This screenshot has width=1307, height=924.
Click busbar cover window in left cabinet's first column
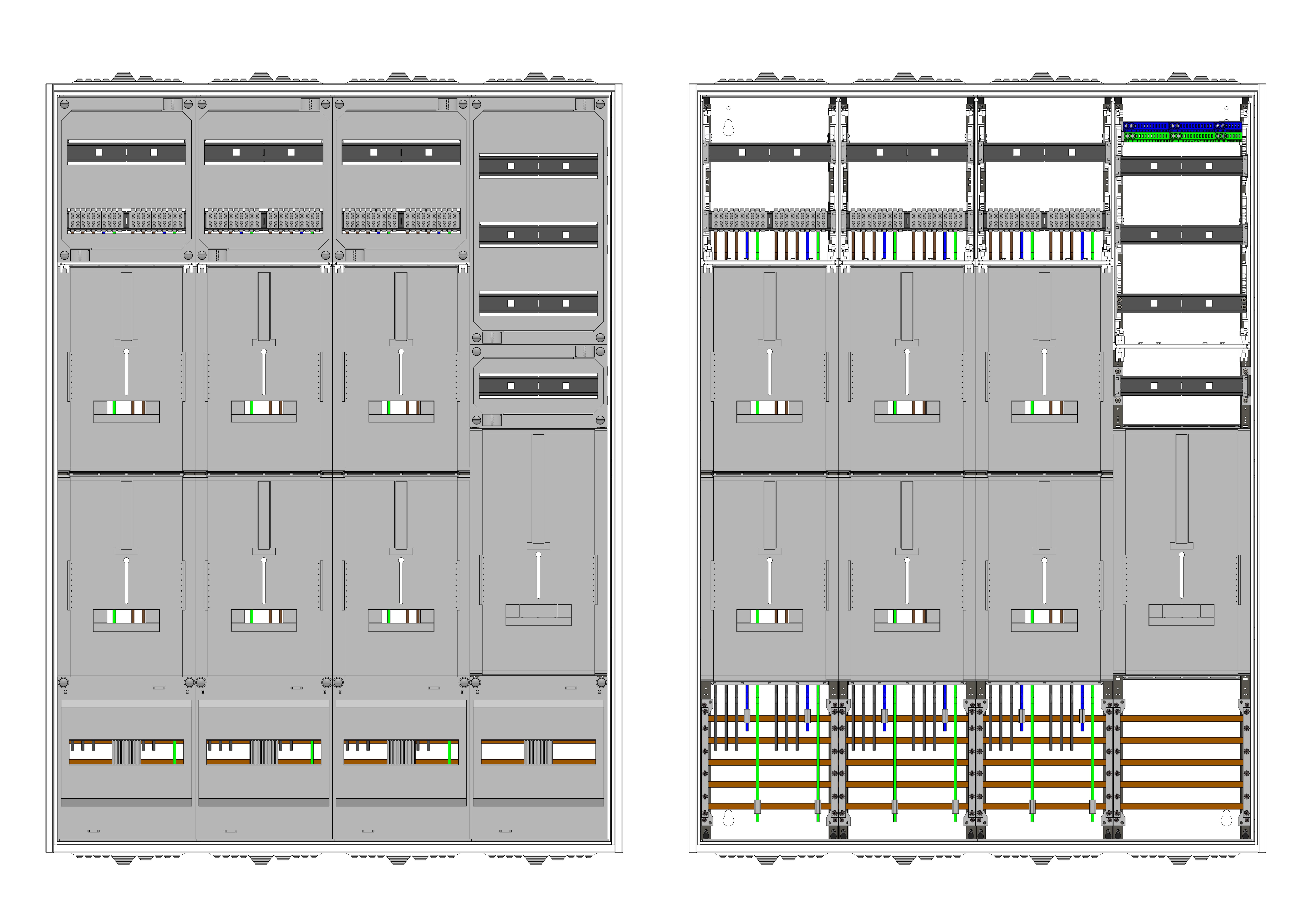tap(126, 752)
